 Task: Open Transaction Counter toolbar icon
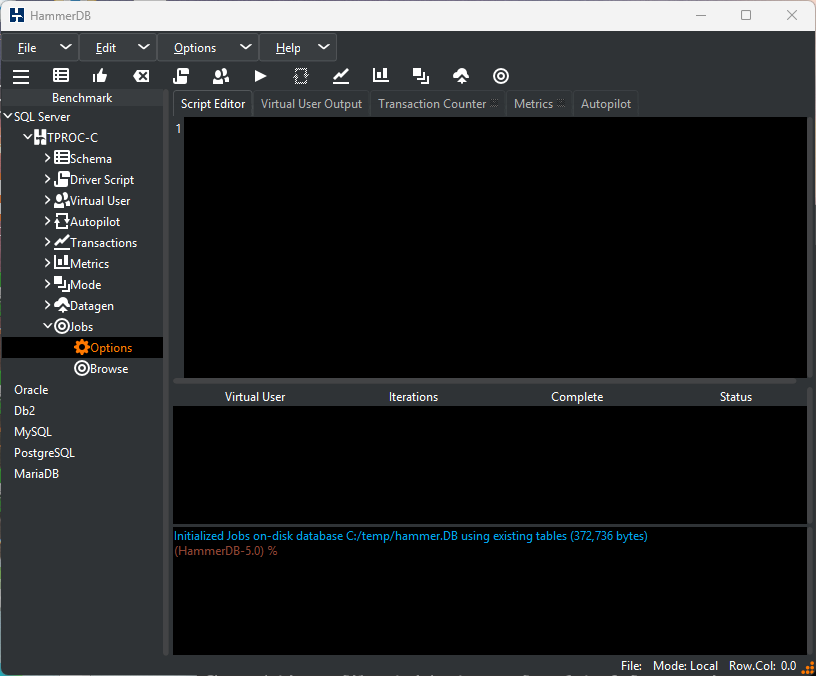341,76
